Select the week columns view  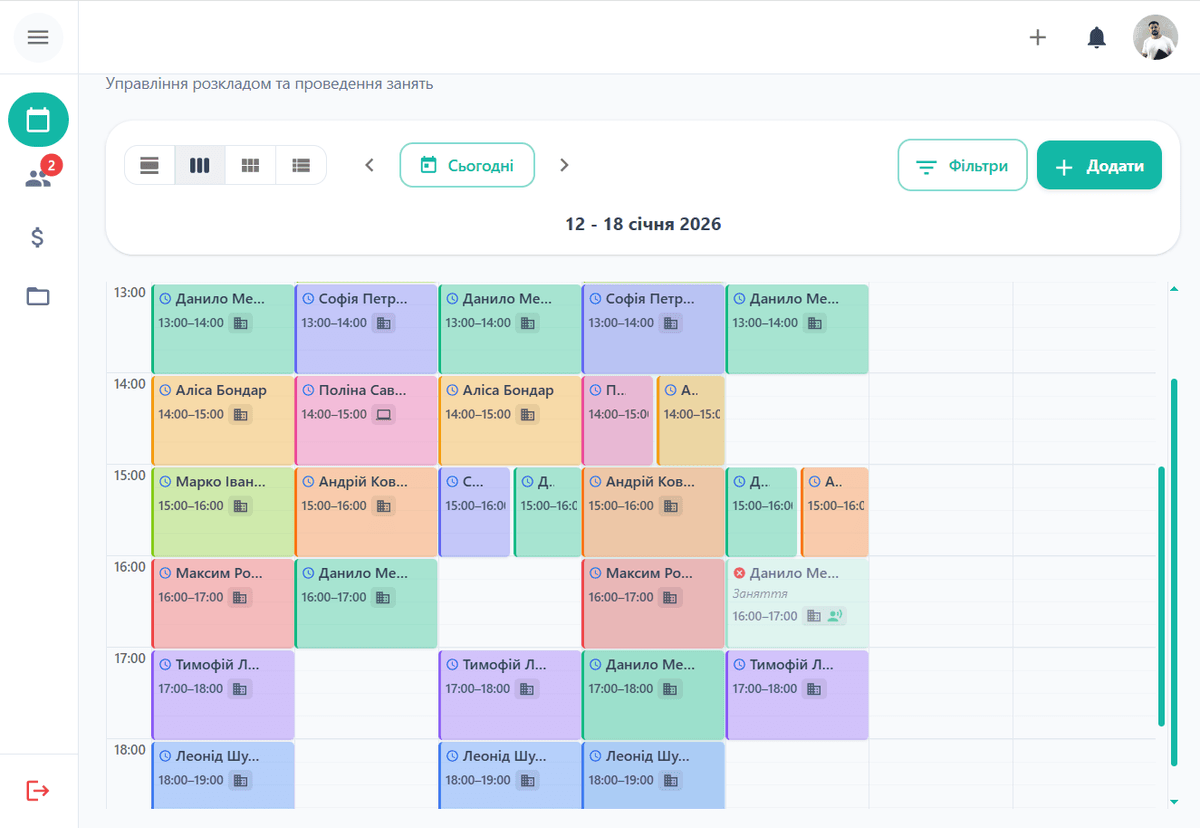pyautogui.click(x=200, y=166)
